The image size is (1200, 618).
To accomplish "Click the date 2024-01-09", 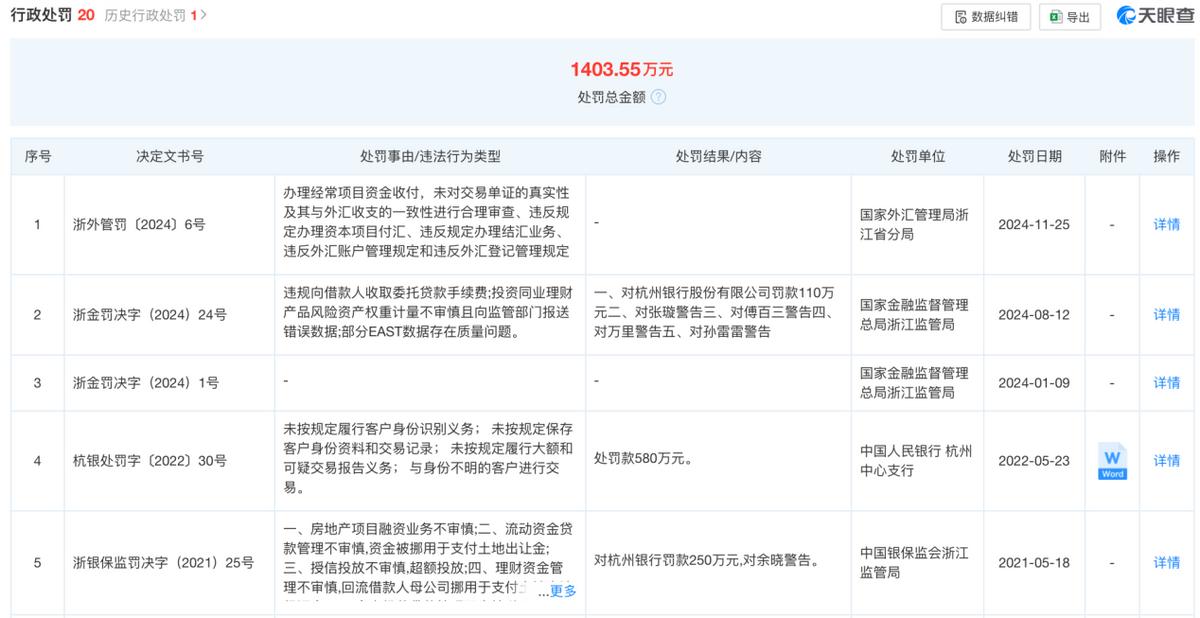I will 1034,383.
